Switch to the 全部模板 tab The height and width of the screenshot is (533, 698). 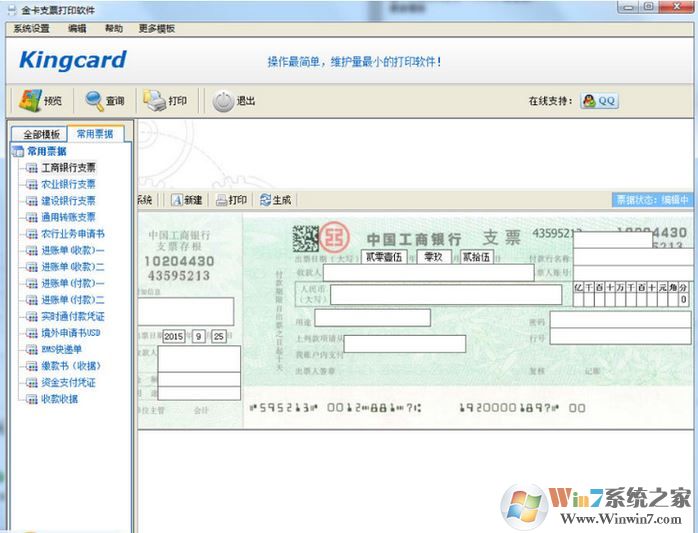click(x=40, y=134)
